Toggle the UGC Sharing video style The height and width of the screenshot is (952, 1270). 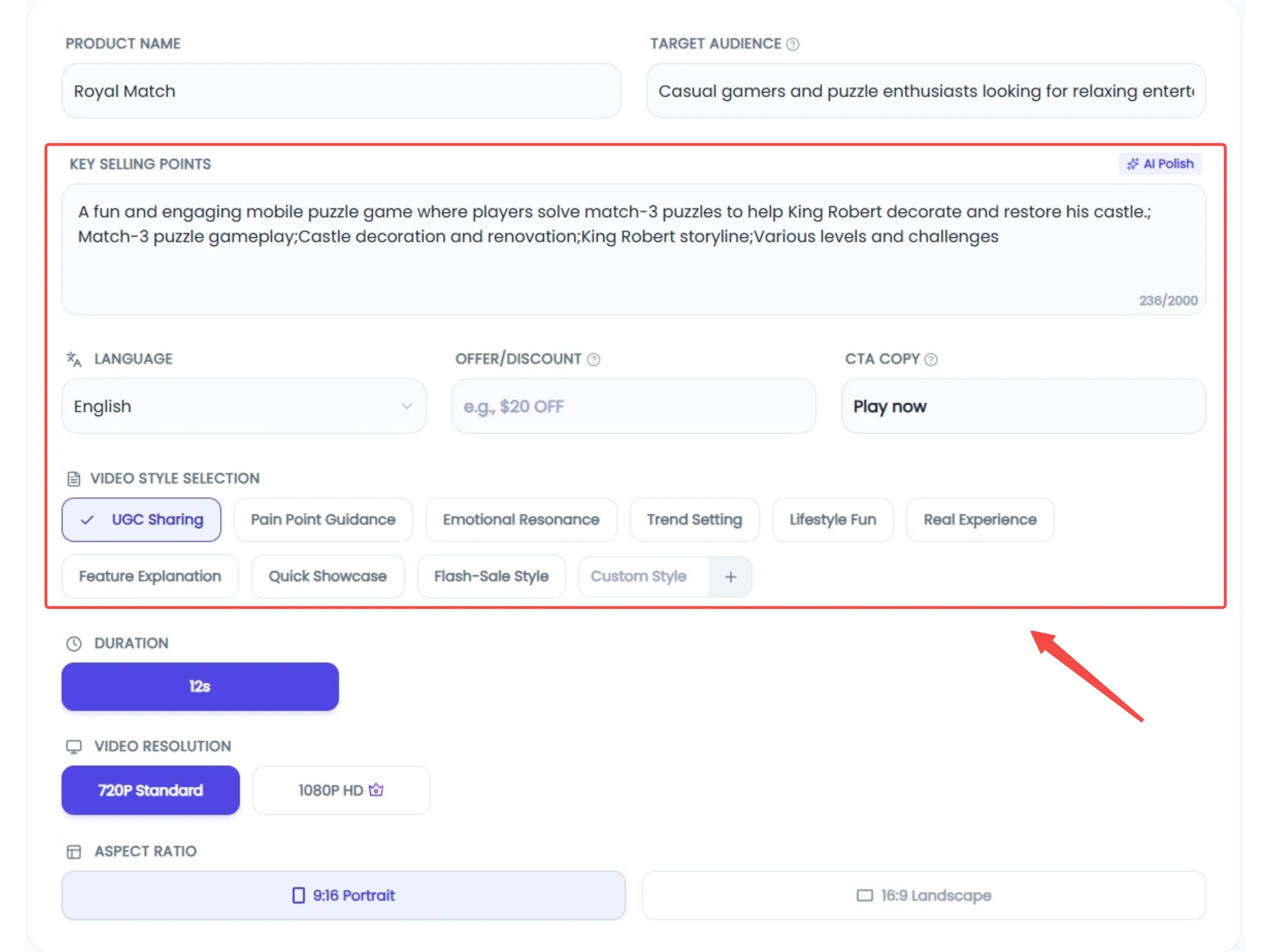[141, 520]
